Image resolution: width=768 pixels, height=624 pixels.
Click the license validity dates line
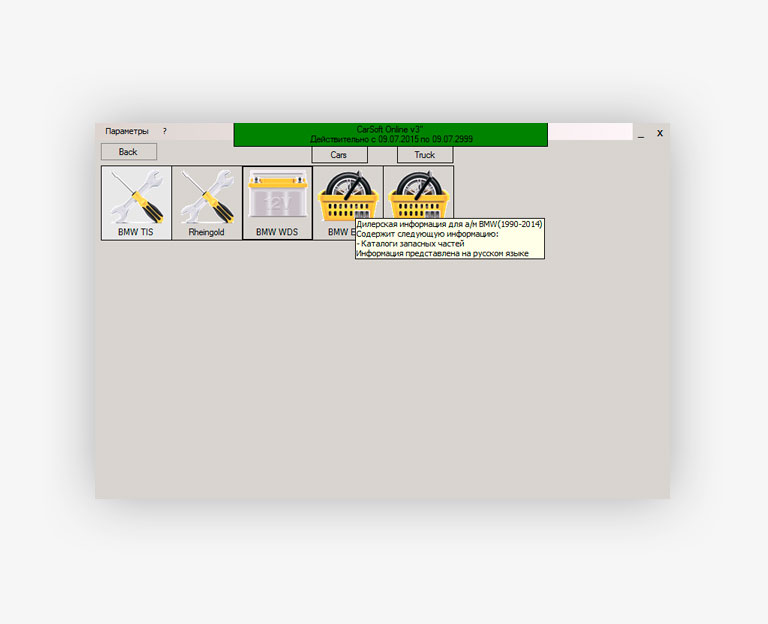pyautogui.click(x=390, y=140)
